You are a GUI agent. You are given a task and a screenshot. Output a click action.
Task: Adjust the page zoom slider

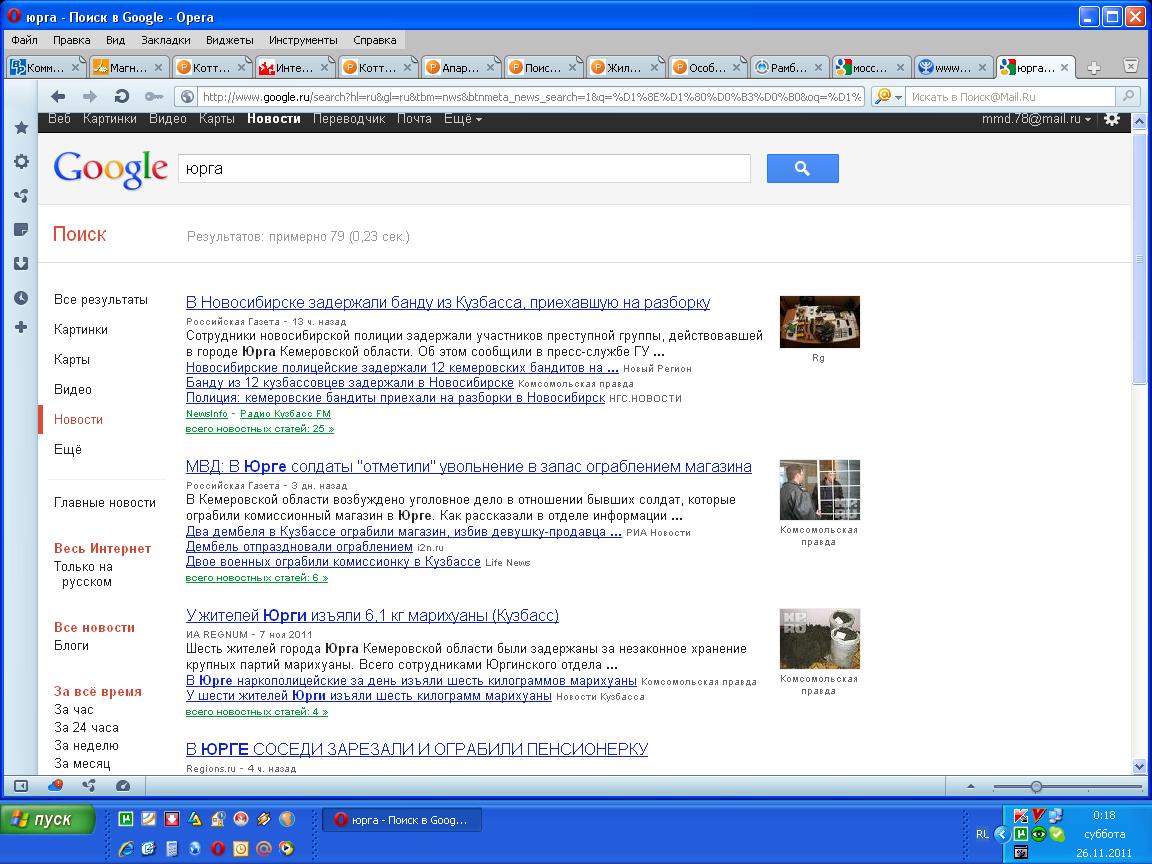click(1036, 786)
